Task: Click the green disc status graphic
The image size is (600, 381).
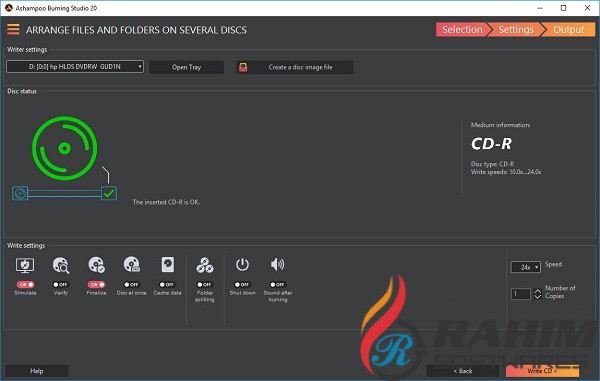Action: (x=65, y=148)
